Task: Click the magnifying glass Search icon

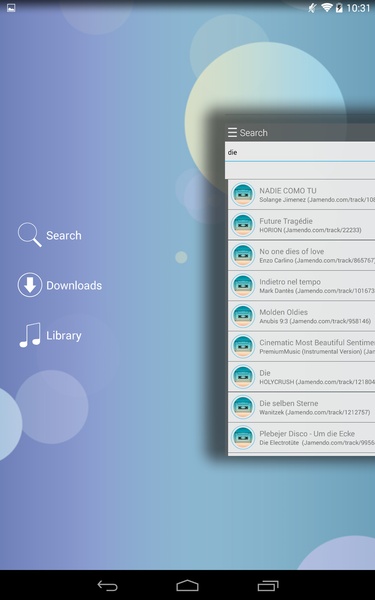Action: pos(29,235)
